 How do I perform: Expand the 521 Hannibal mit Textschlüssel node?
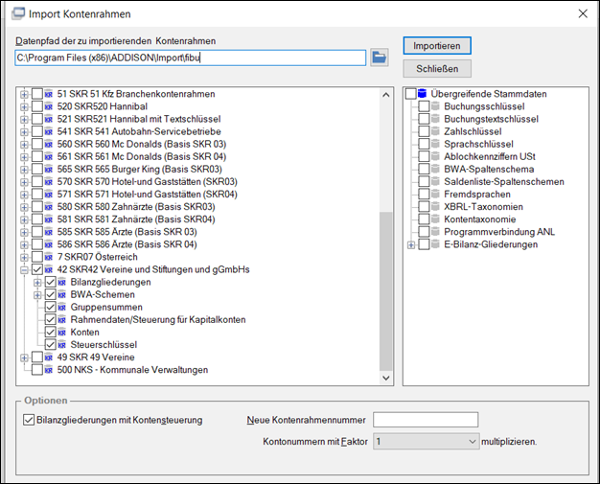click(x=24, y=119)
